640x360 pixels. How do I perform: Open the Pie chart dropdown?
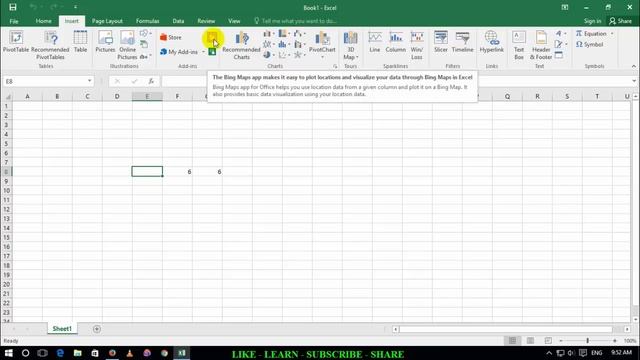[x=269, y=55]
